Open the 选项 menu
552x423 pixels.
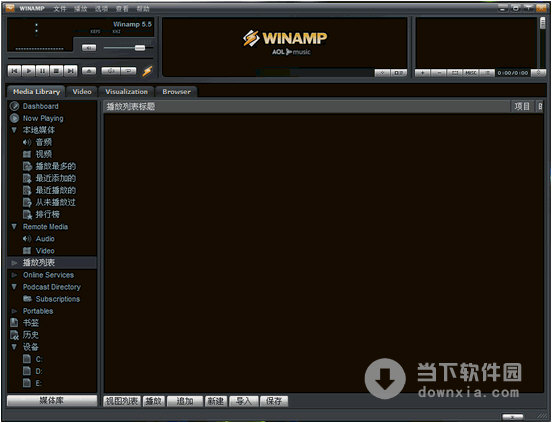coord(101,8)
